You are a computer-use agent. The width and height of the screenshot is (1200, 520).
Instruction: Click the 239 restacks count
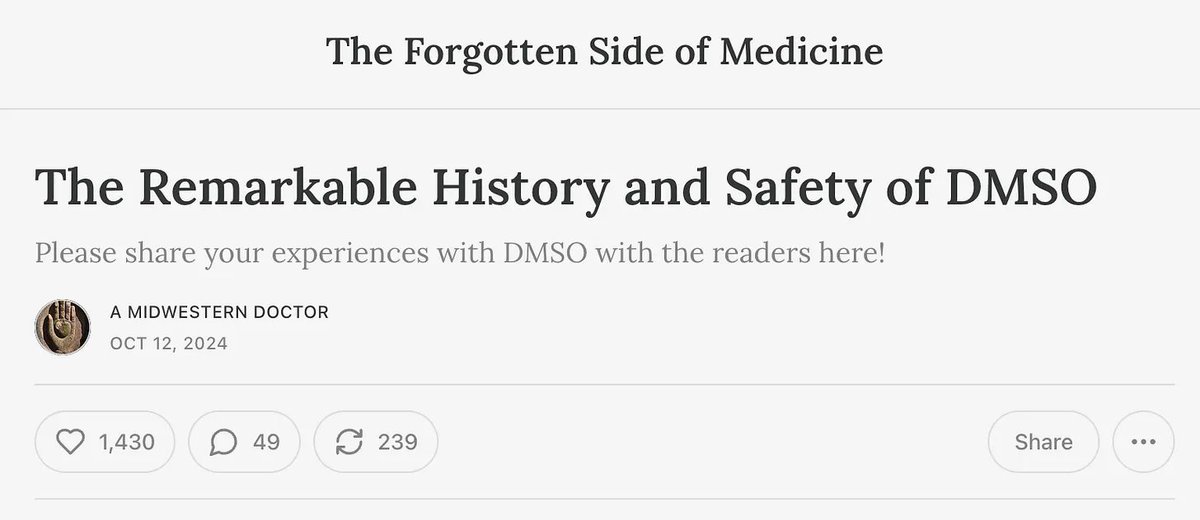[x=397, y=441]
